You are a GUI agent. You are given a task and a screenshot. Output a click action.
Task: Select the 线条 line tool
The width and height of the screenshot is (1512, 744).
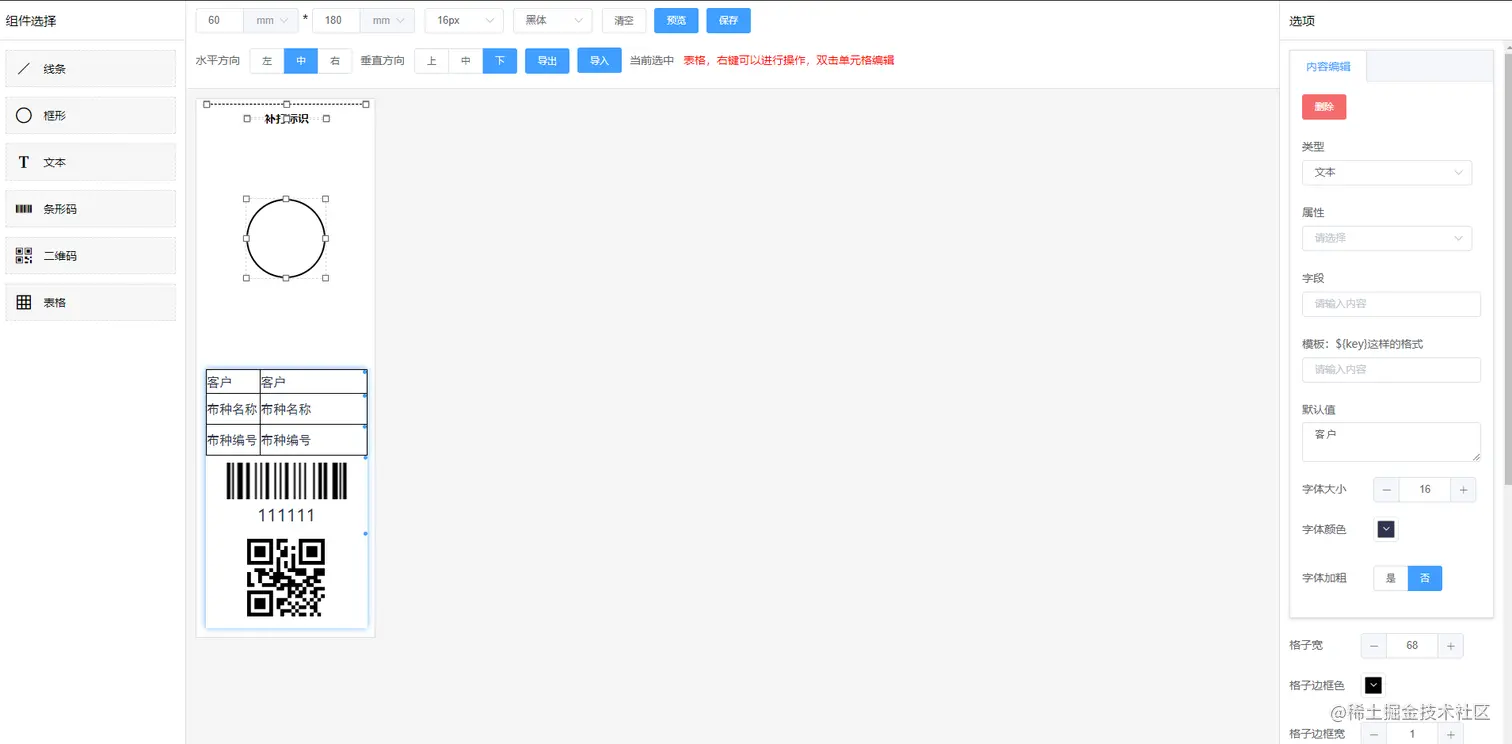(x=90, y=68)
